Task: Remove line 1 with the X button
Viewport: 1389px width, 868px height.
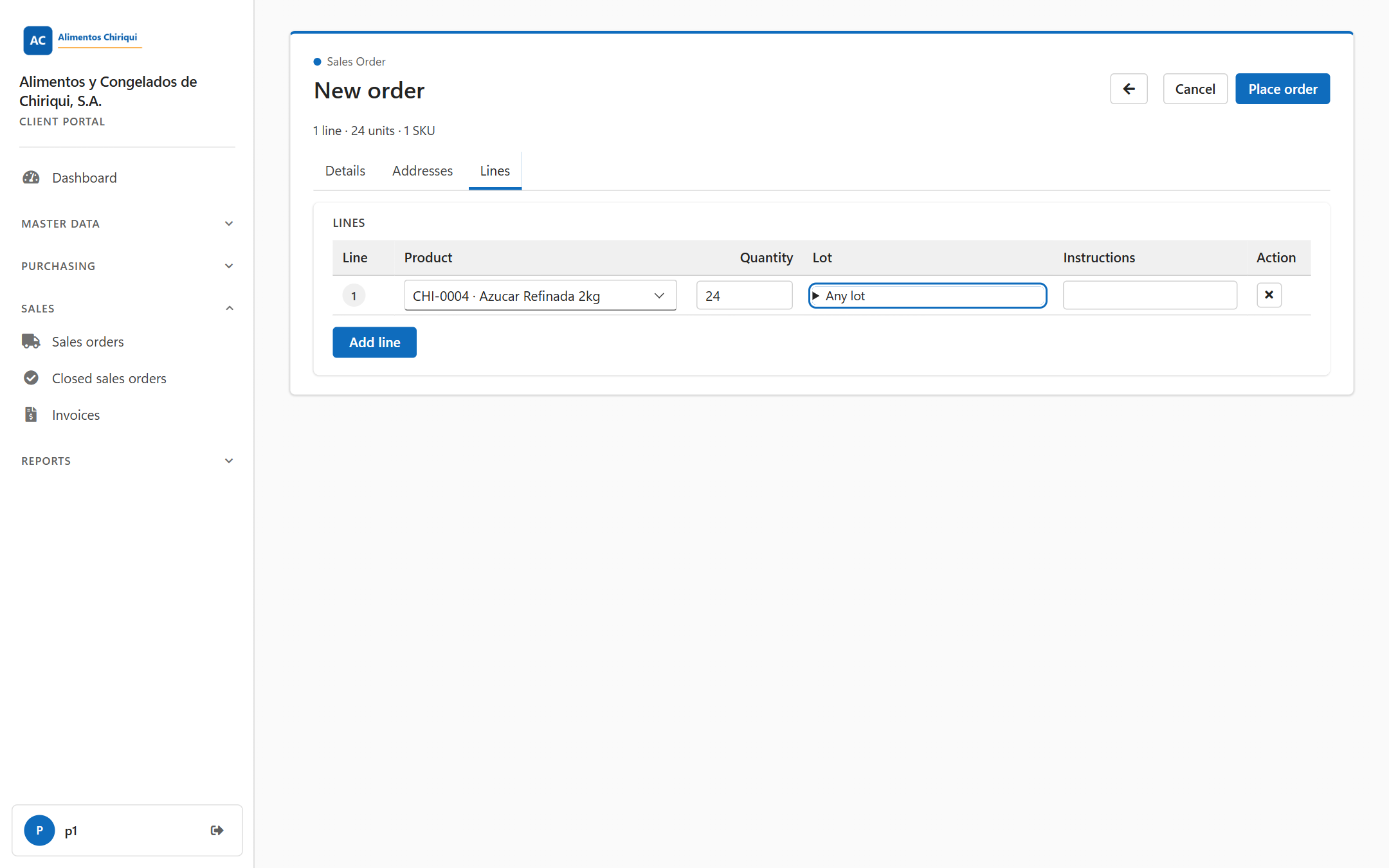Action: 1269,295
